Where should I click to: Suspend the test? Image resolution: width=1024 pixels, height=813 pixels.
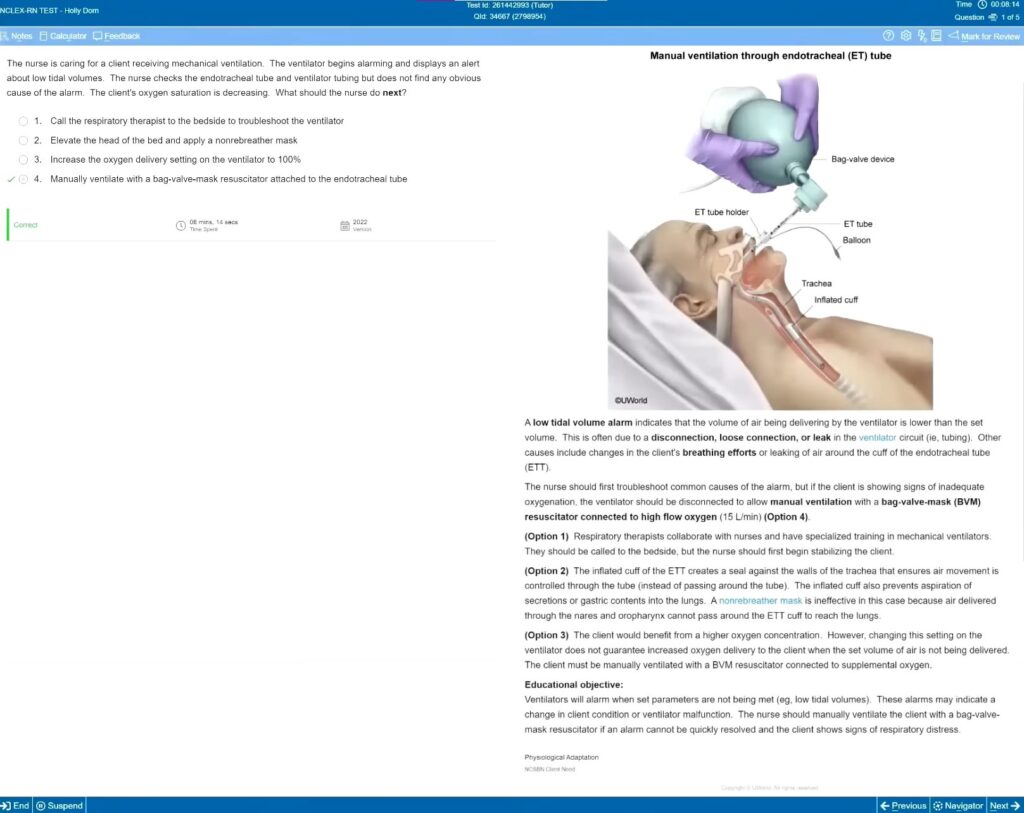60,805
